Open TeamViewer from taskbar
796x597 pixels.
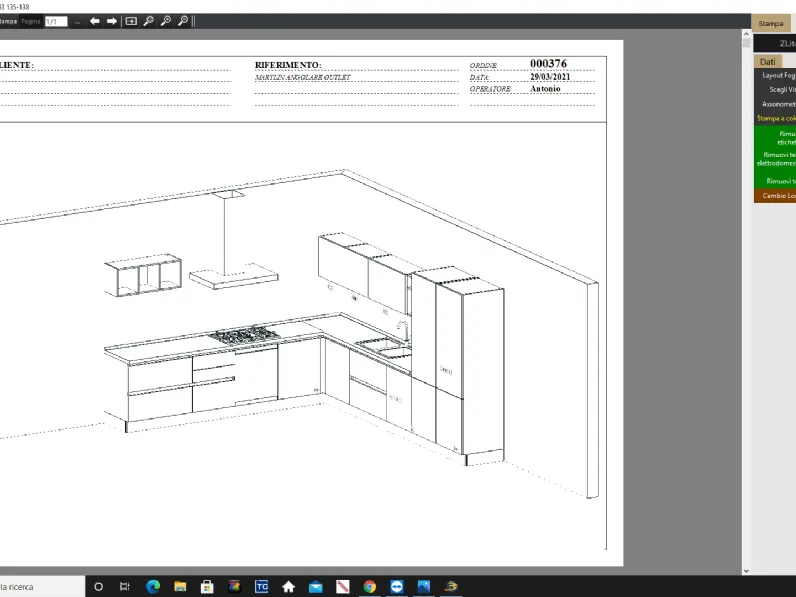pyautogui.click(x=396, y=587)
